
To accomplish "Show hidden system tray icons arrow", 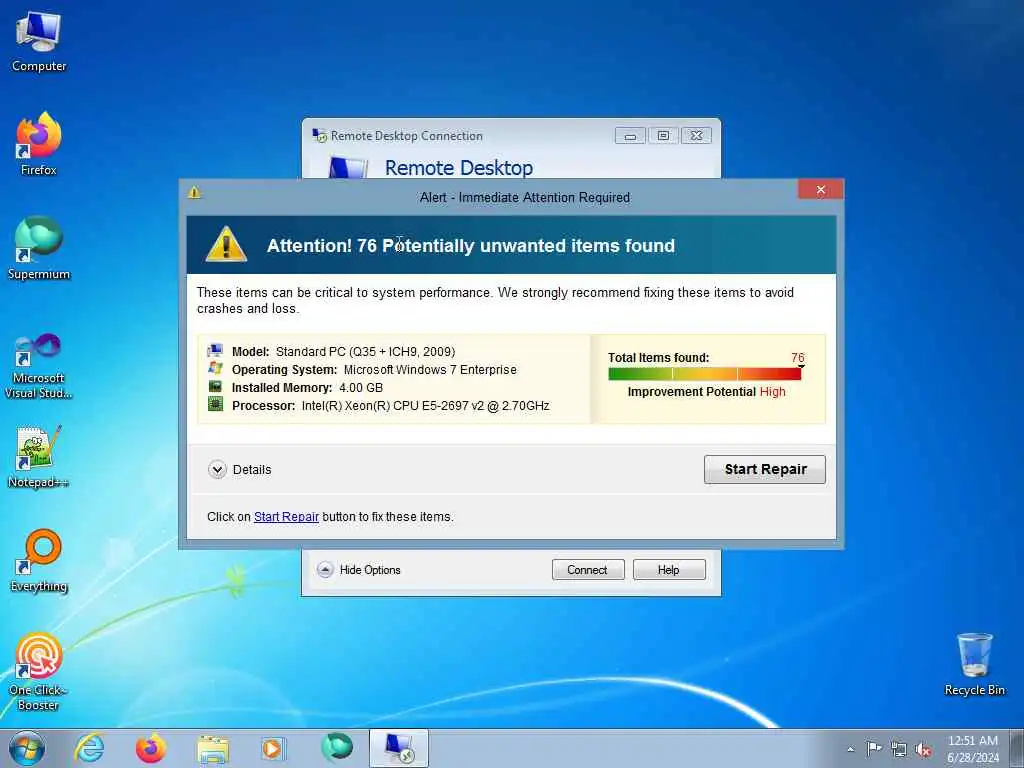I will pyautogui.click(x=850, y=749).
